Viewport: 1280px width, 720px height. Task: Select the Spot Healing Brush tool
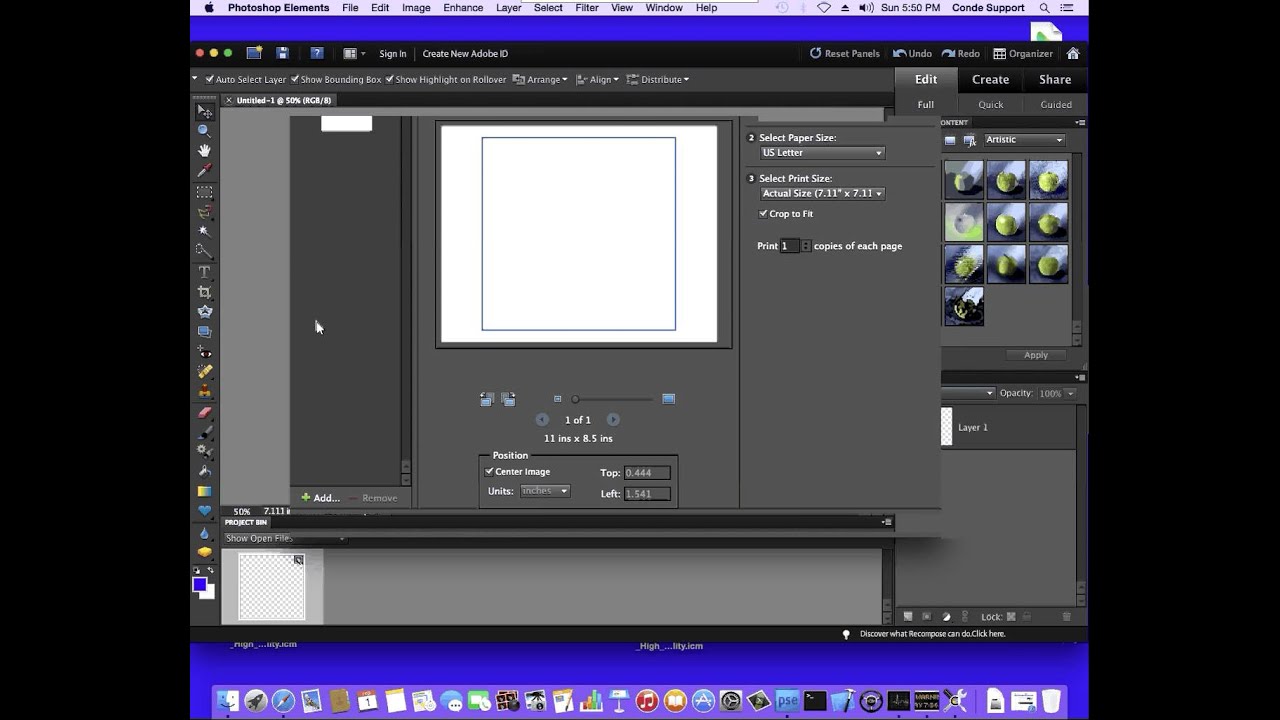[x=204, y=372]
